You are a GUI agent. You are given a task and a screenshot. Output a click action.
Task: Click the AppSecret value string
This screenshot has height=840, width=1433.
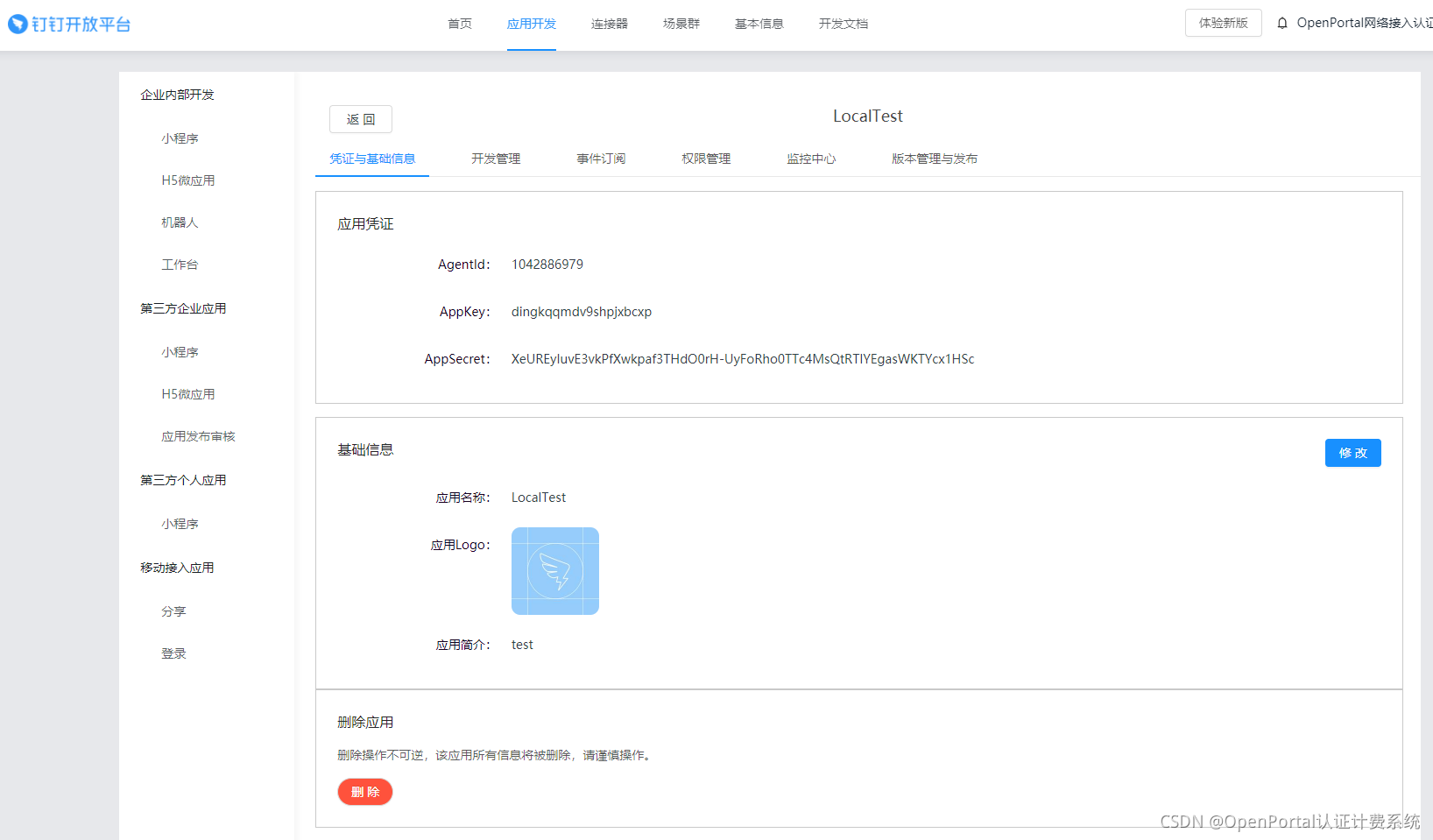click(743, 359)
